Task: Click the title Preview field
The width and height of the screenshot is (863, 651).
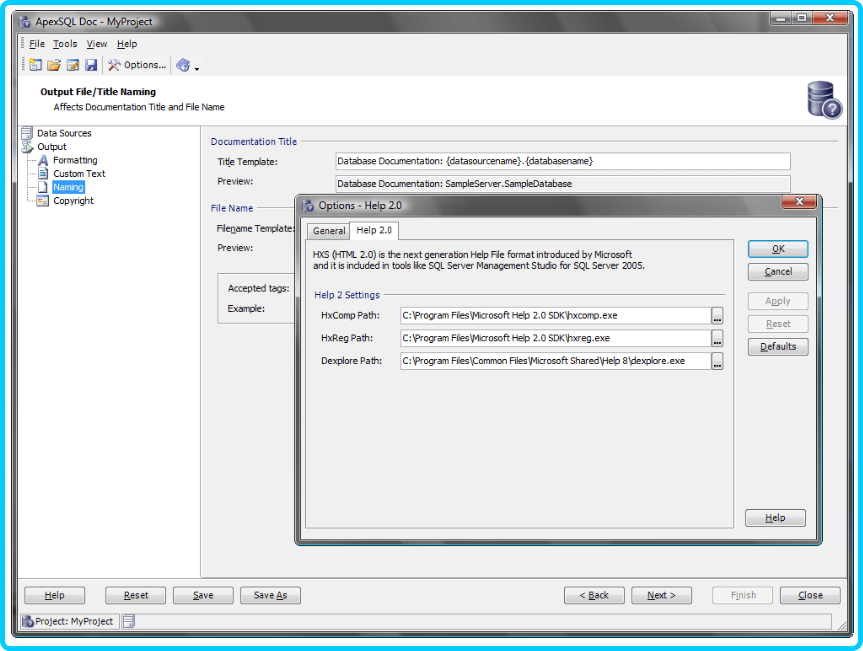Action: click(x=562, y=184)
